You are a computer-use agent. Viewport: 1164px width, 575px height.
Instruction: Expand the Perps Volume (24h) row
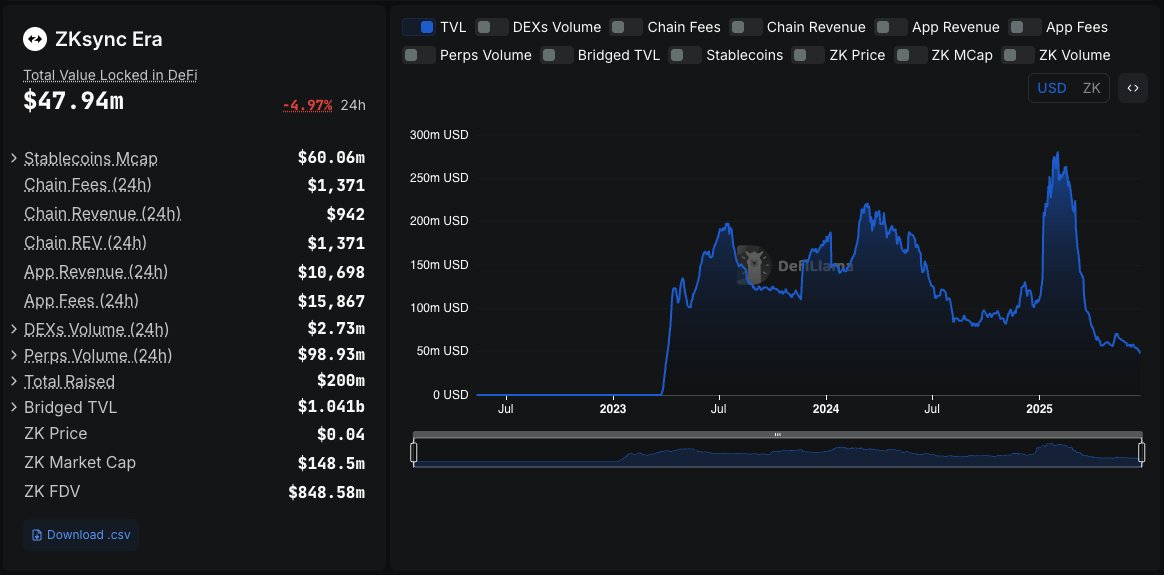14,355
